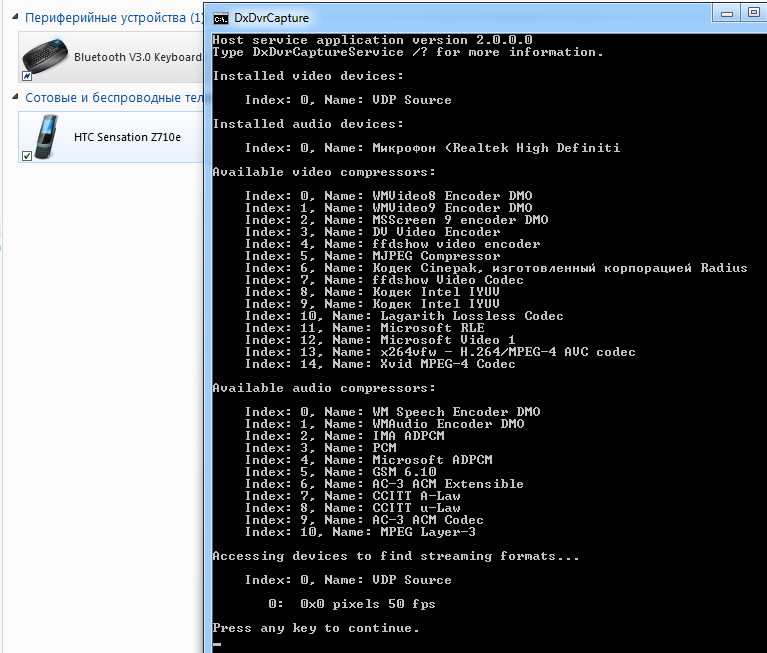
Task: Click the Microsoft Video 1 line
Action: coord(380,339)
